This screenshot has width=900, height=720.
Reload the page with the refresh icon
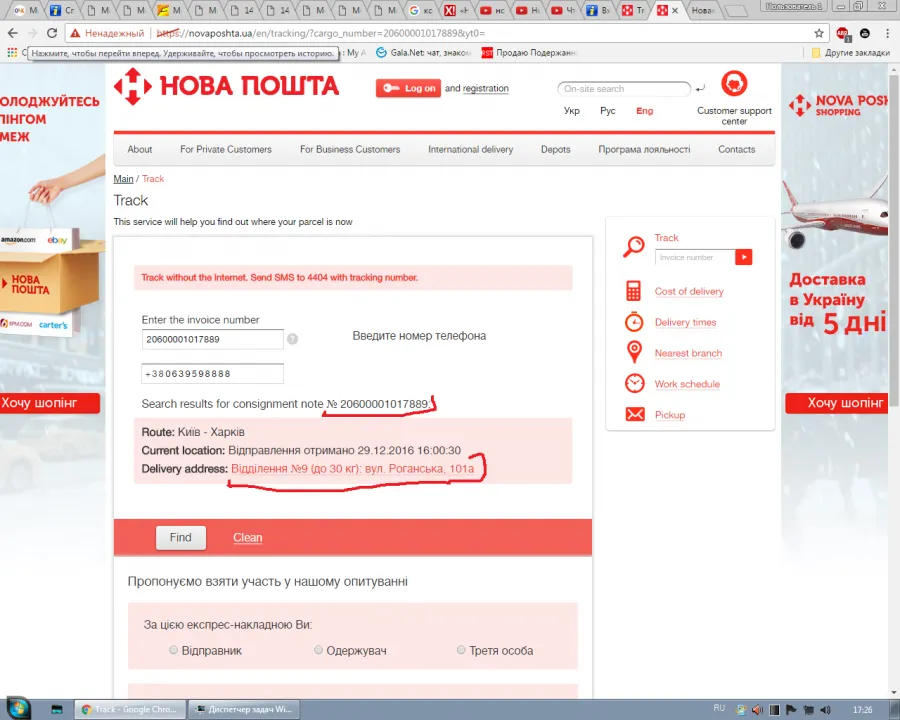pos(52,33)
